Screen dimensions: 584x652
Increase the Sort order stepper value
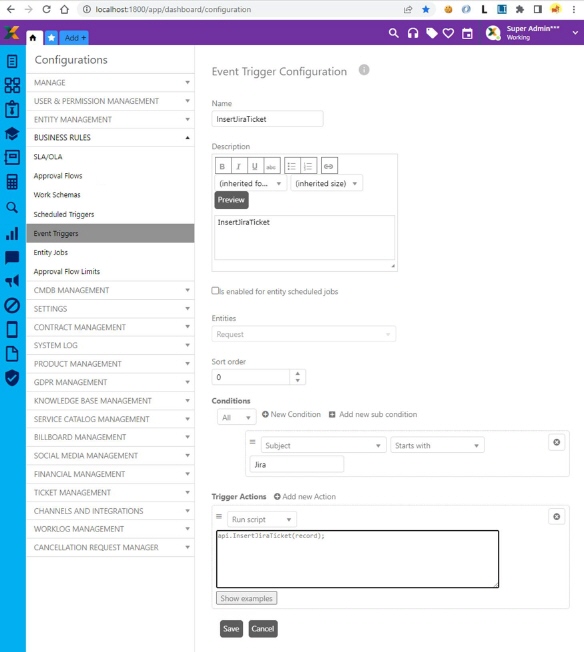click(x=297, y=374)
